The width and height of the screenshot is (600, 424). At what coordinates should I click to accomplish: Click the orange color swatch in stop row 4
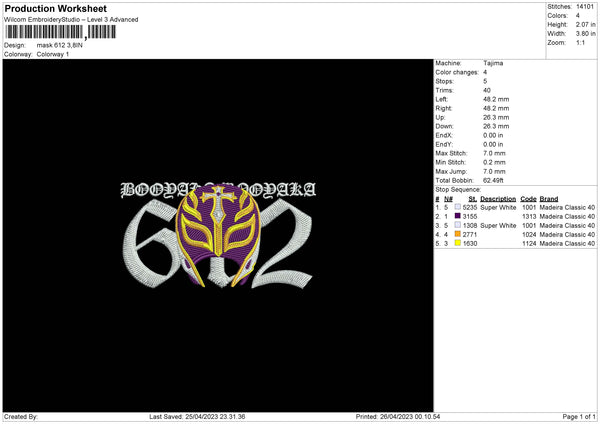click(457, 234)
